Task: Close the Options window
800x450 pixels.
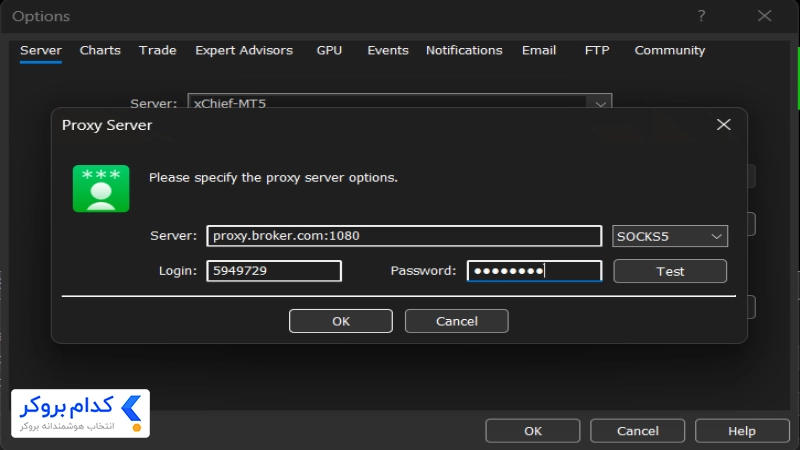Action: pos(764,16)
